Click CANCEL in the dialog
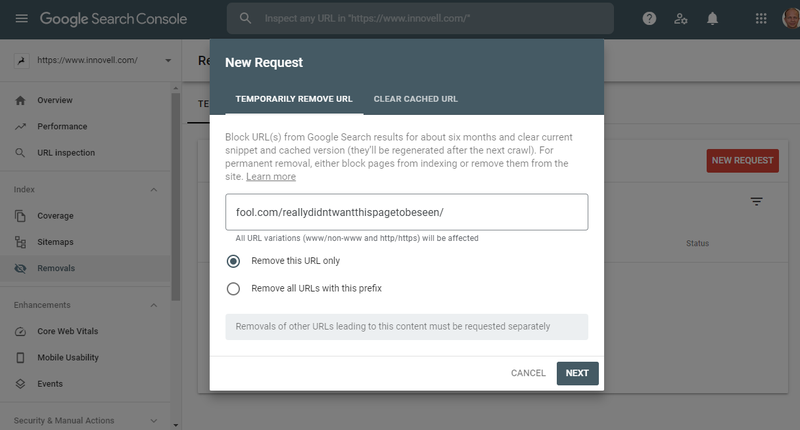800x430 pixels. 528,373
